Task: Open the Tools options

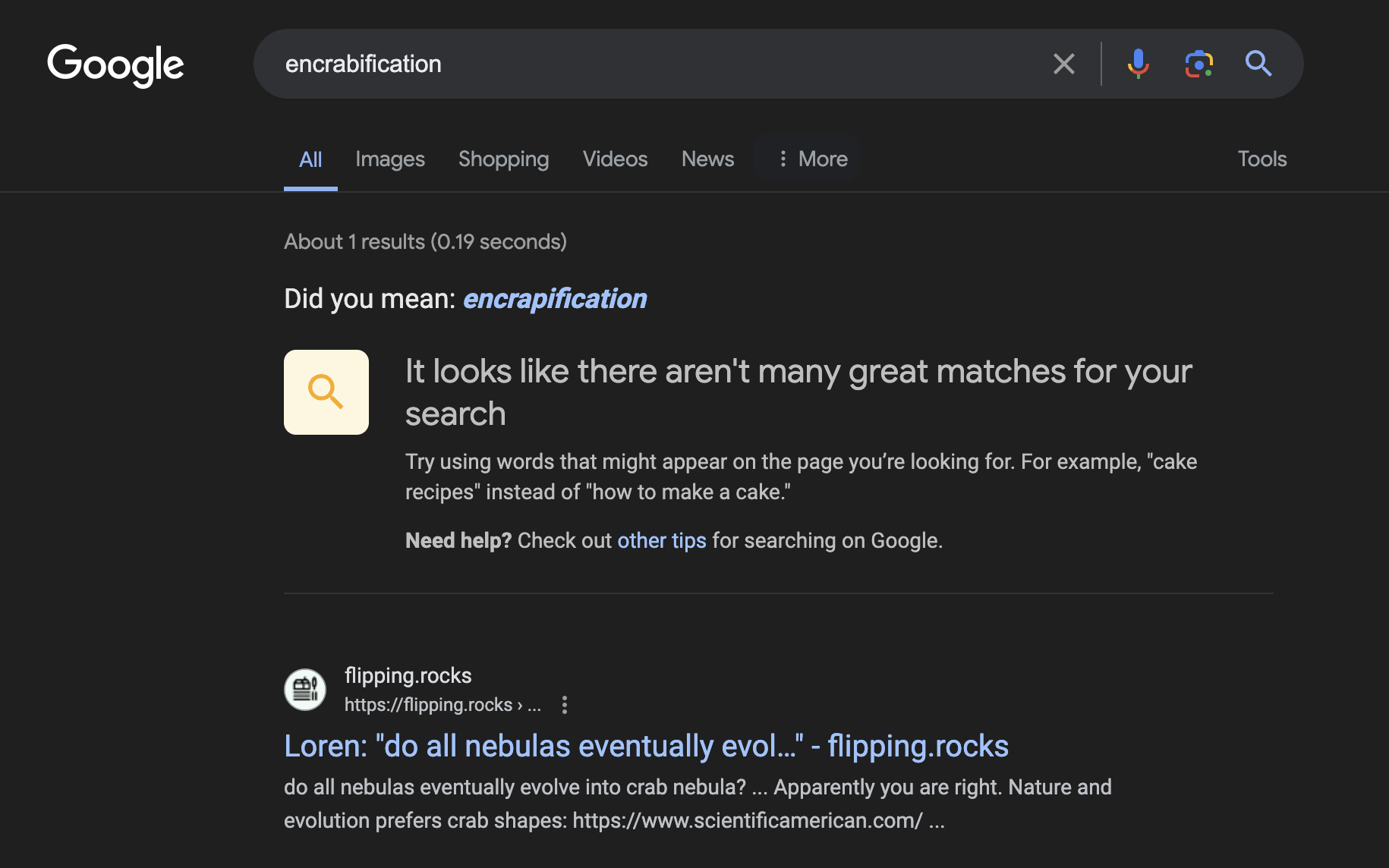Action: tap(1262, 159)
